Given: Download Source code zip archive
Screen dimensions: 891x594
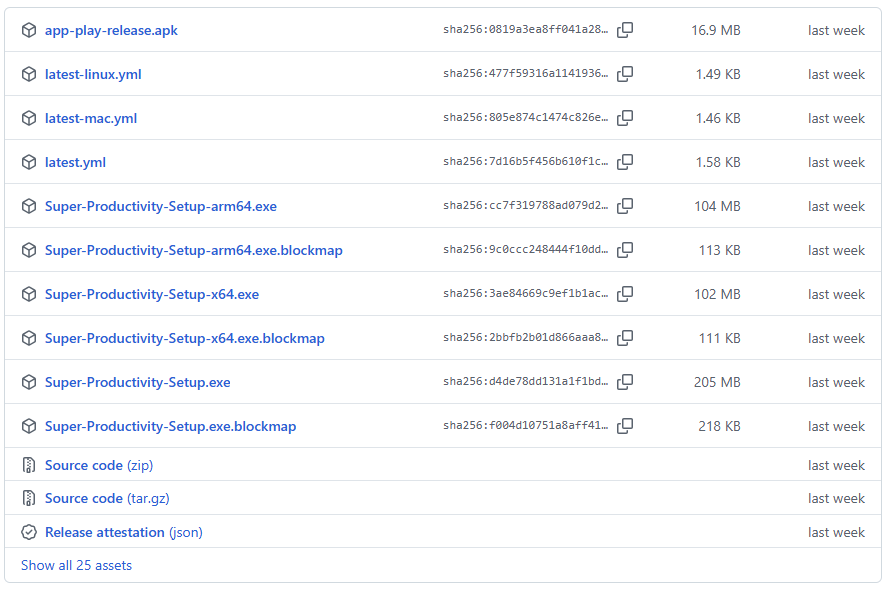Looking at the screenshot, I should (99, 465).
